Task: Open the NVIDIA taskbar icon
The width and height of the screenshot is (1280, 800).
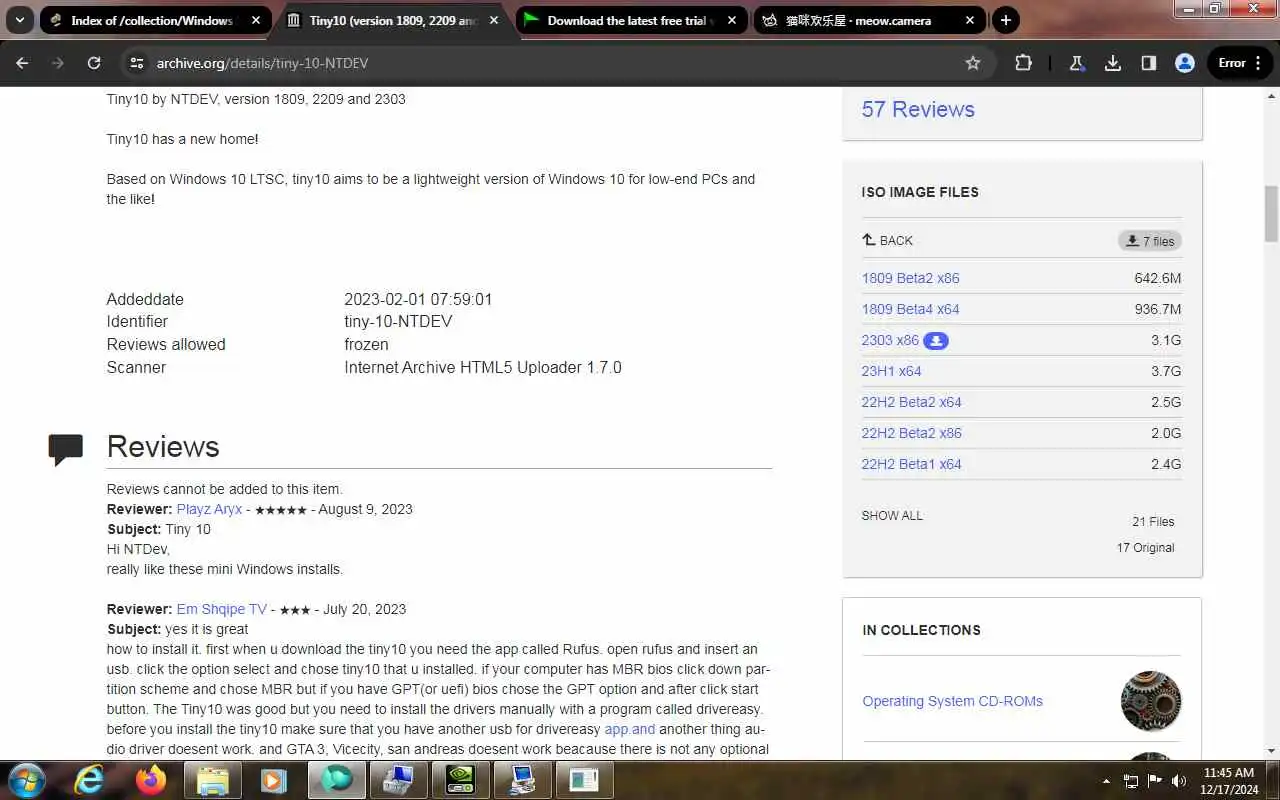Action: pyautogui.click(x=460, y=780)
